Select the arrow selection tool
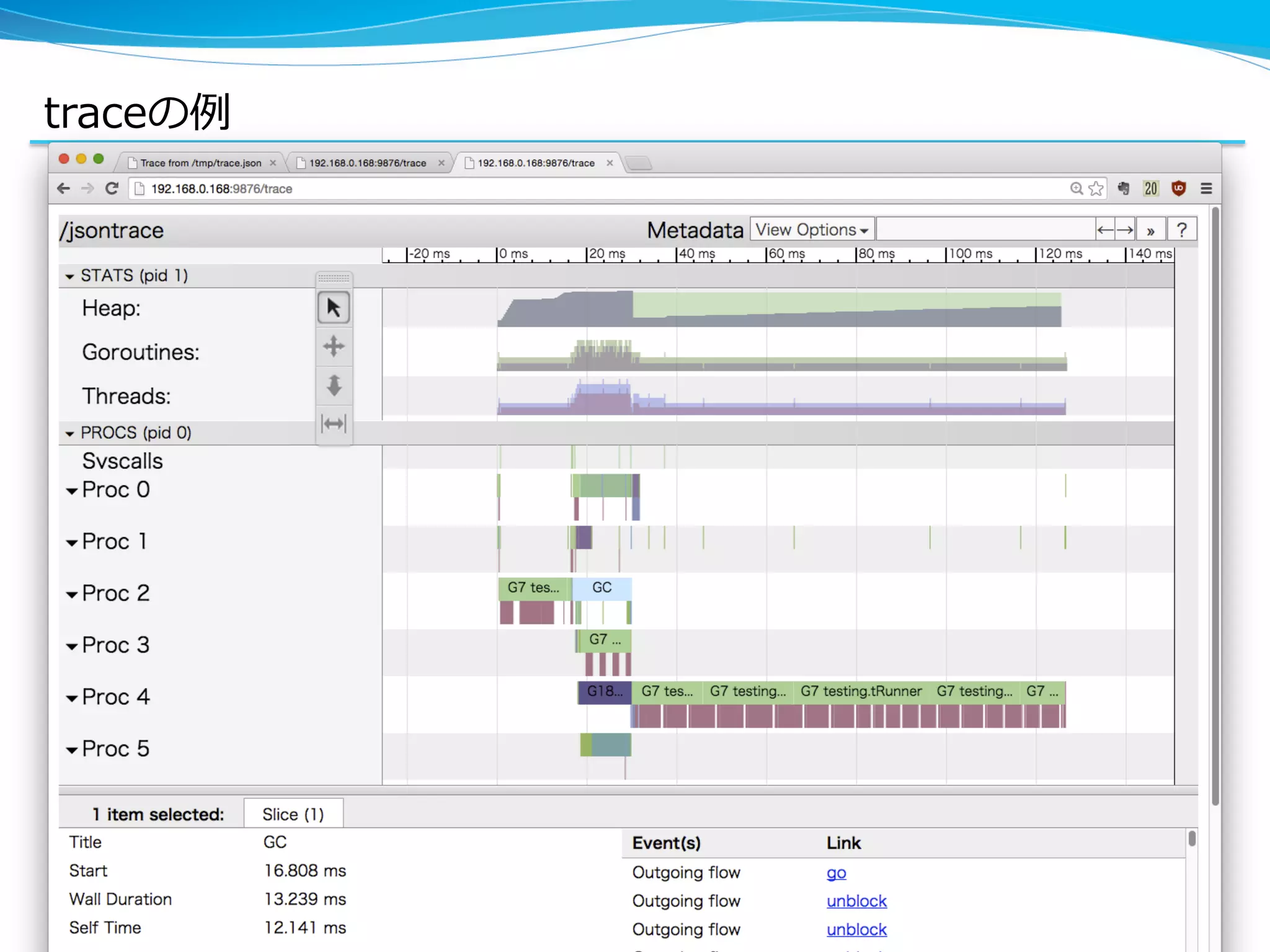 [334, 308]
